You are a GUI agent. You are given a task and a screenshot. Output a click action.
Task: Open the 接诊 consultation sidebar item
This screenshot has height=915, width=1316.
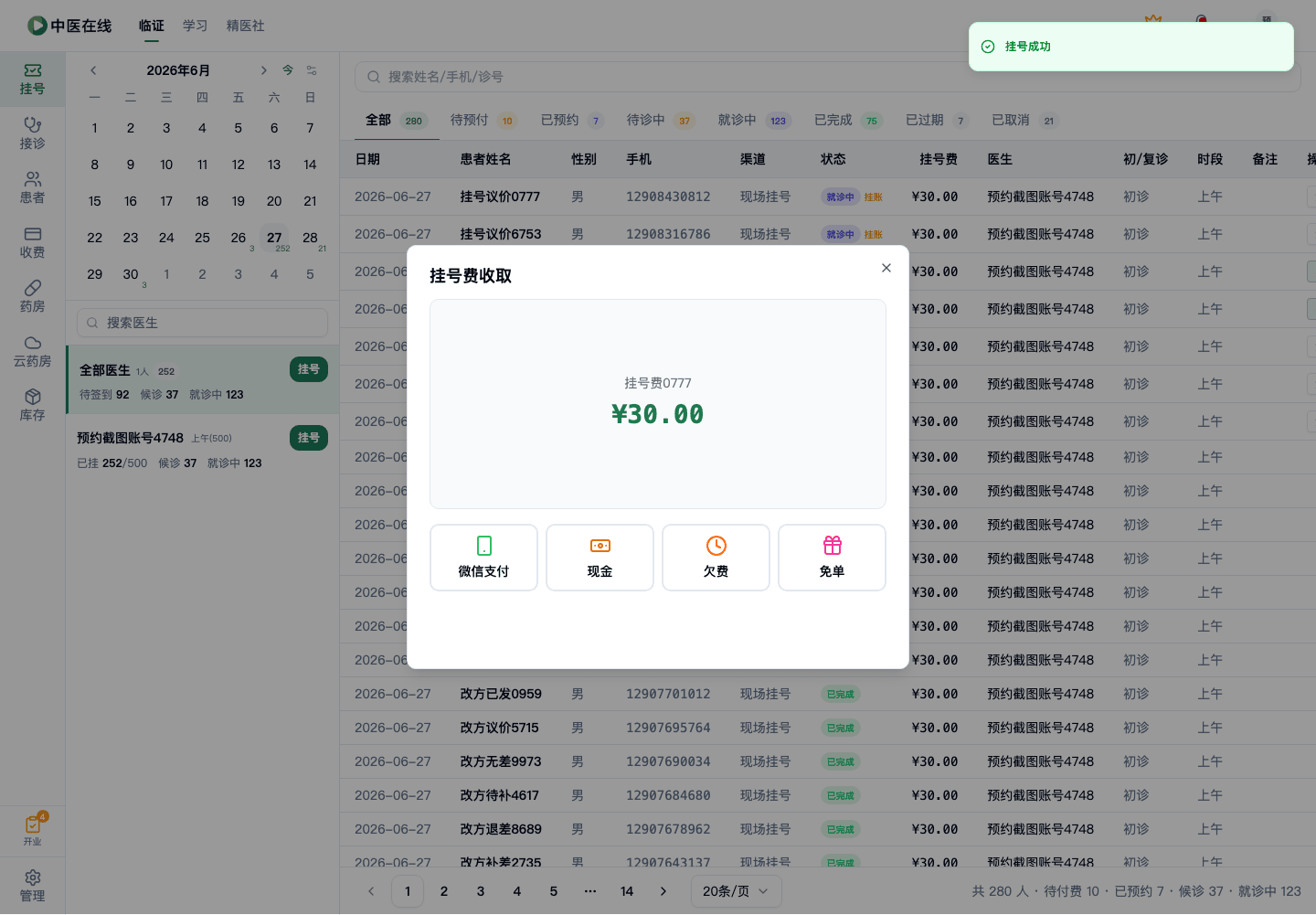tap(32, 133)
